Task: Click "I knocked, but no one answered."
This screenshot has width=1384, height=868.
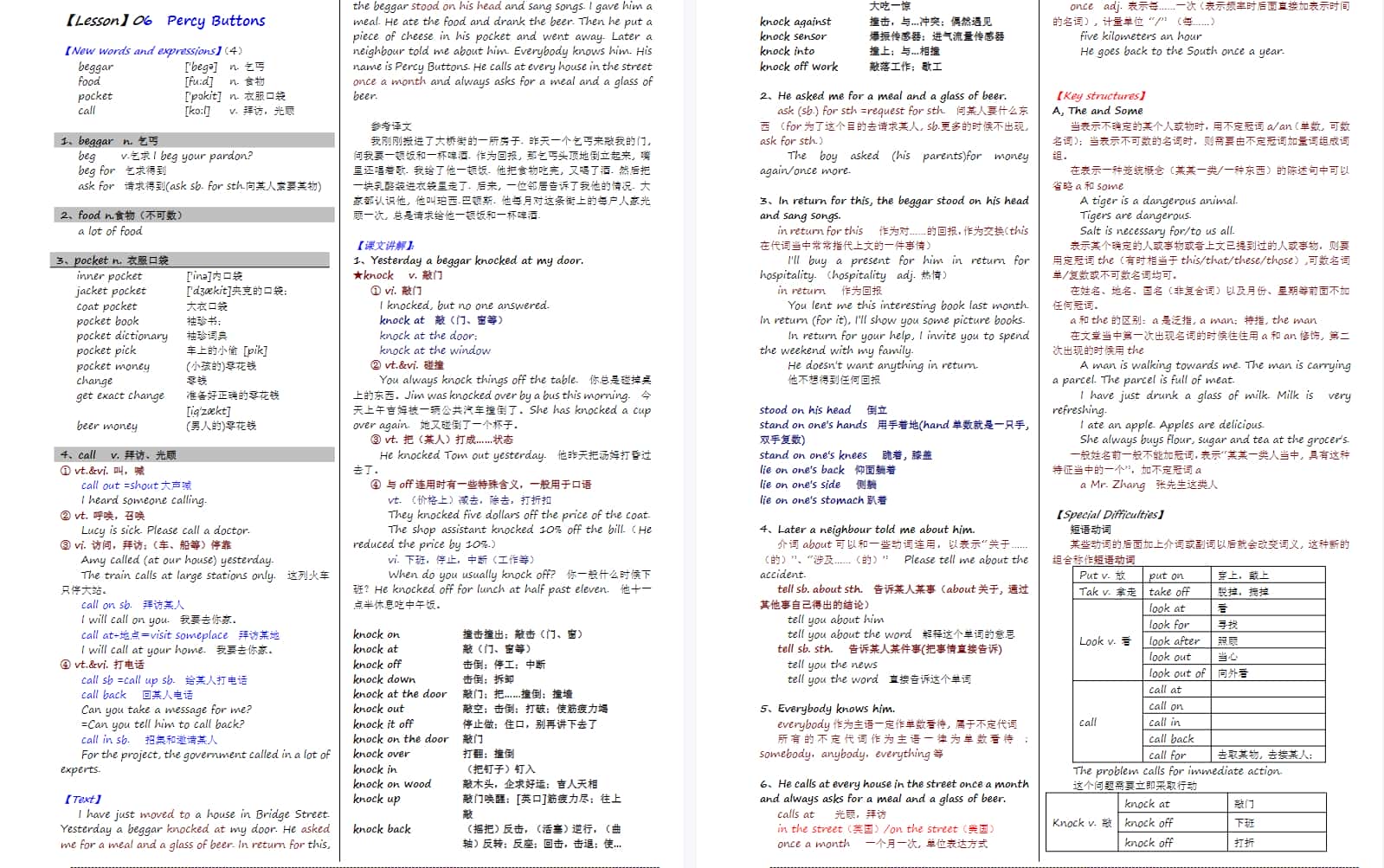Action: coord(464,305)
